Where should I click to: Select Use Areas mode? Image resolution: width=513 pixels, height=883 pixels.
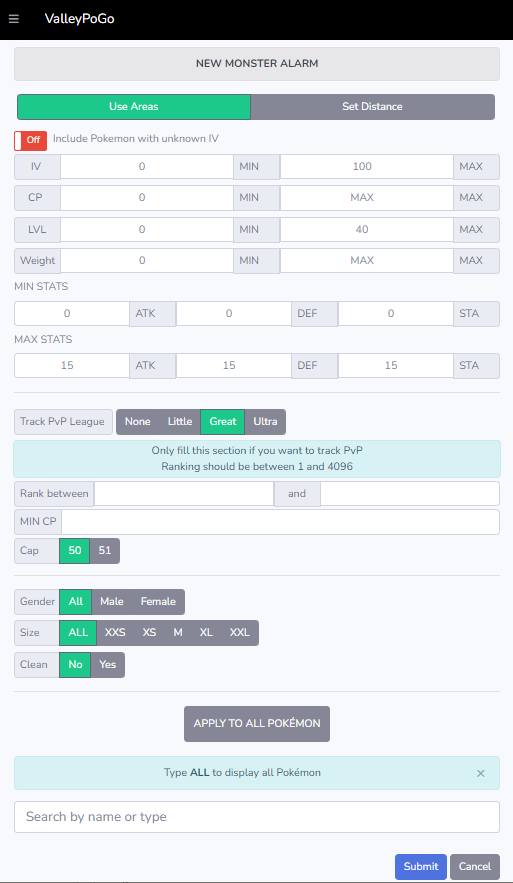(x=133, y=106)
